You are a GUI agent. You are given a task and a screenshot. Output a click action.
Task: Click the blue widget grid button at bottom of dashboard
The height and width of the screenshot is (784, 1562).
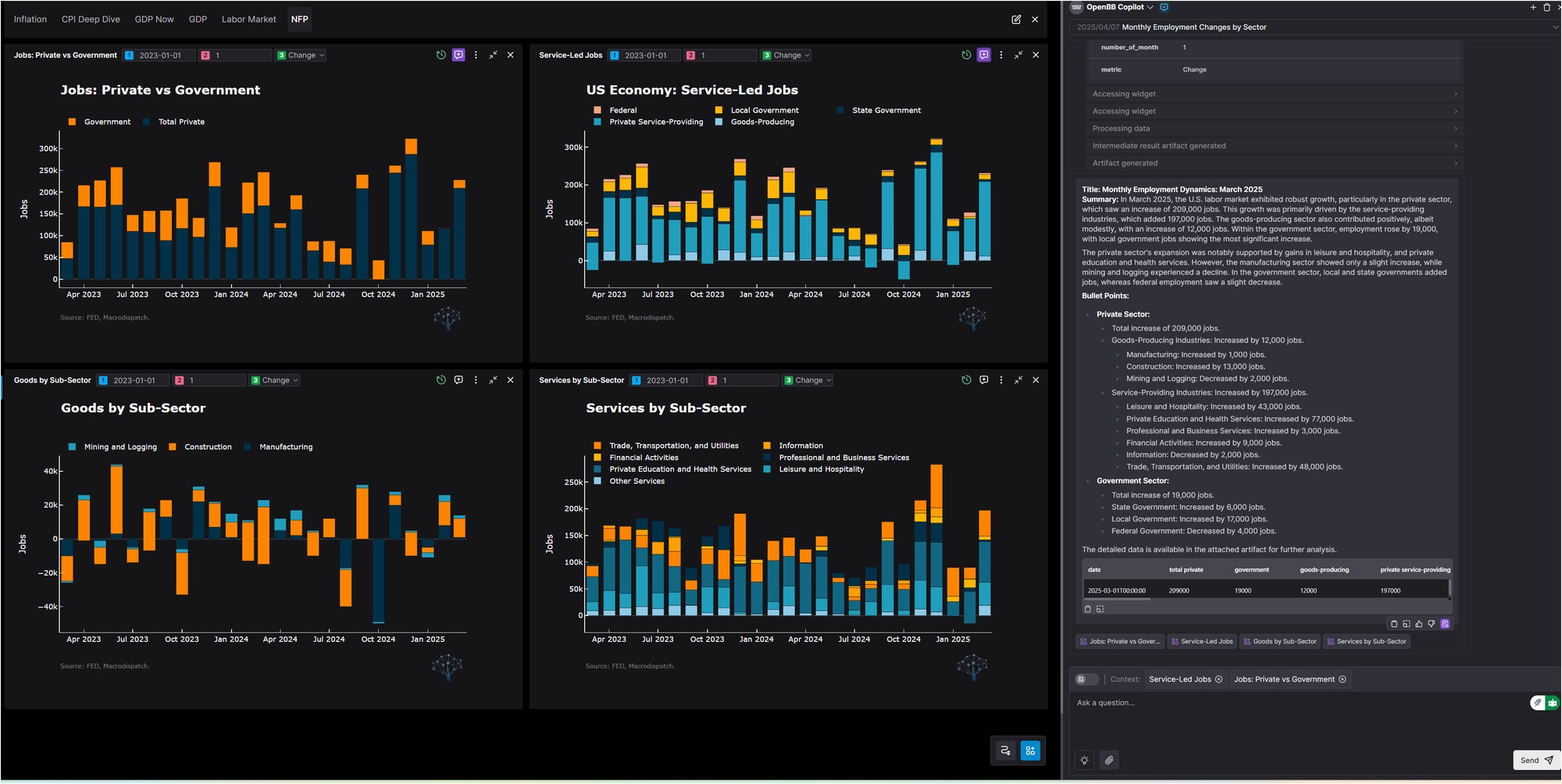click(1030, 750)
